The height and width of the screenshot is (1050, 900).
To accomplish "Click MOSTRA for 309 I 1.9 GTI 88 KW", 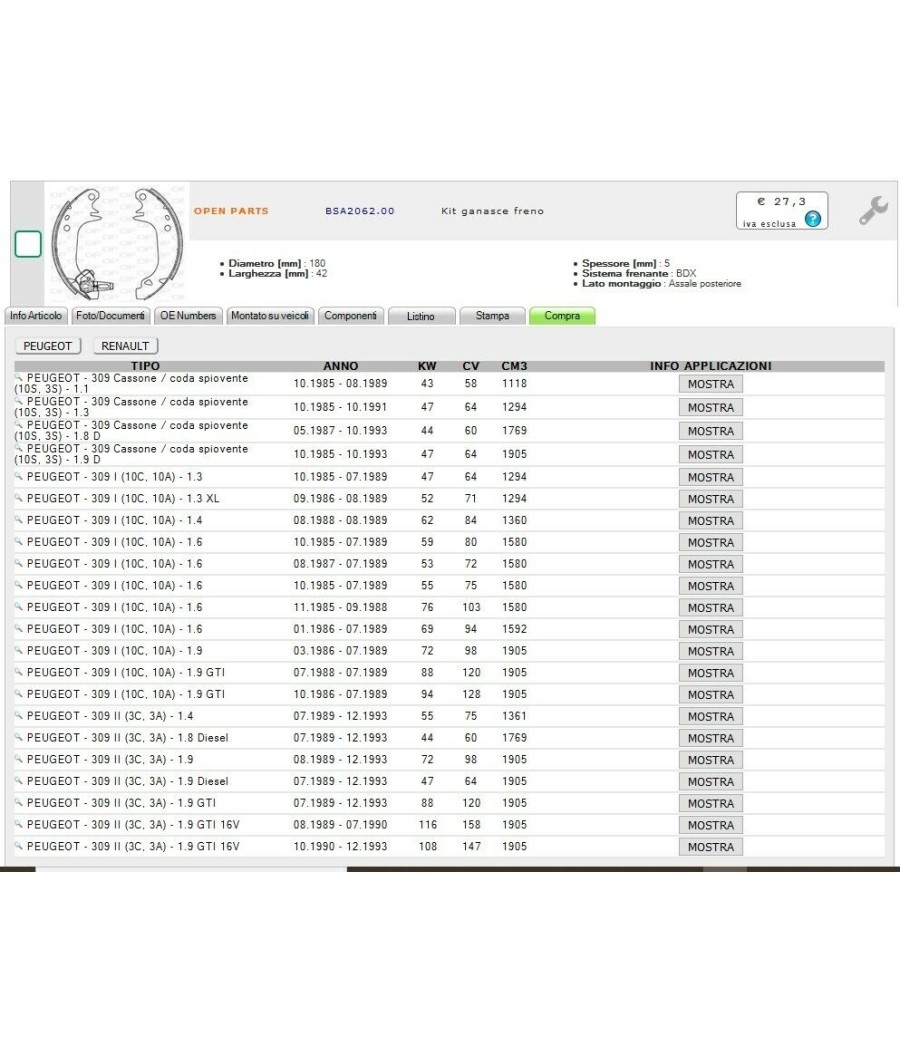I will pyautogui.click(x=710, y=672).
